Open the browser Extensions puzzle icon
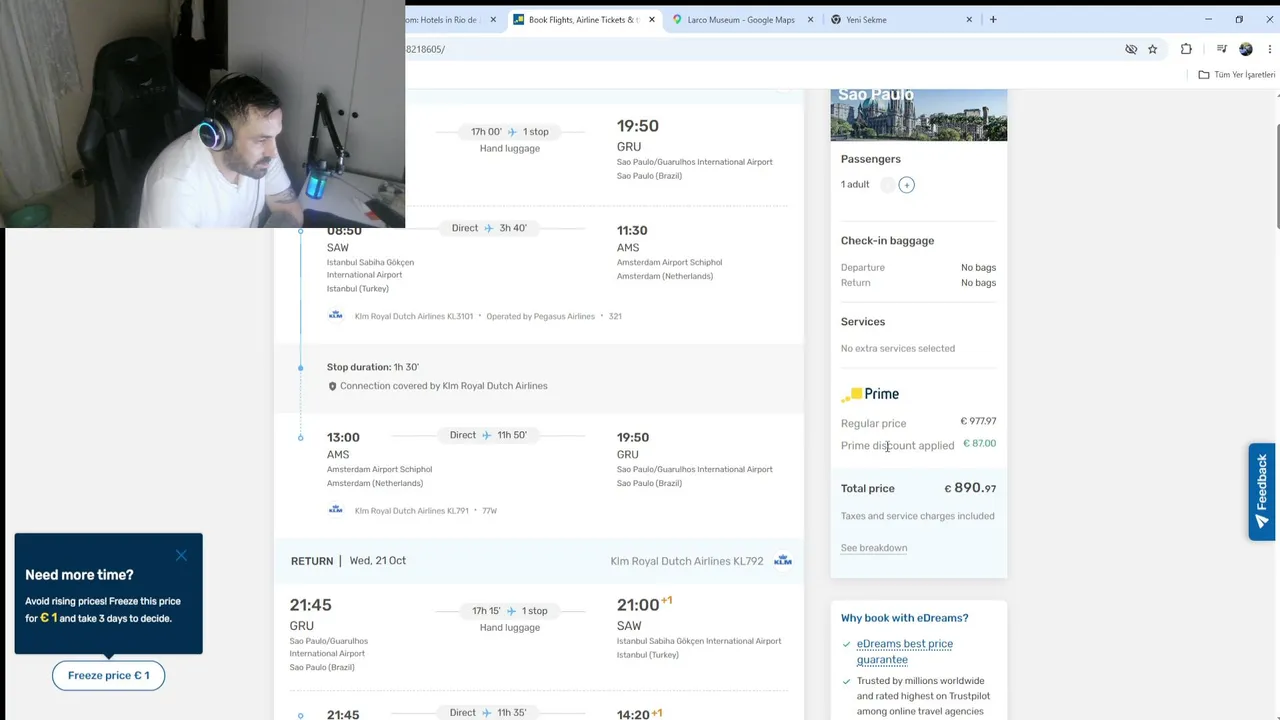 (1186, 49)
